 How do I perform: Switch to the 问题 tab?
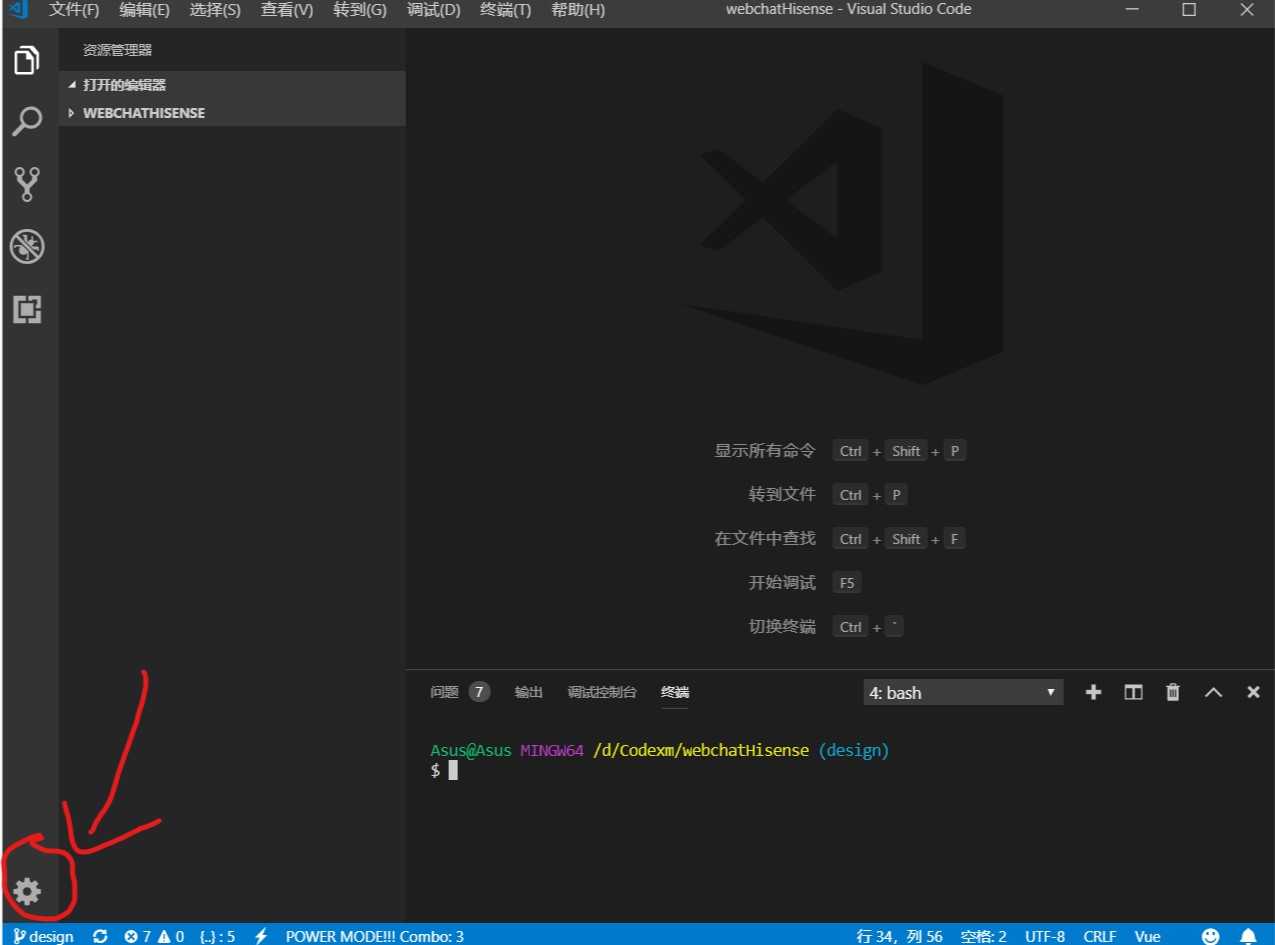(x=460, y=692)
